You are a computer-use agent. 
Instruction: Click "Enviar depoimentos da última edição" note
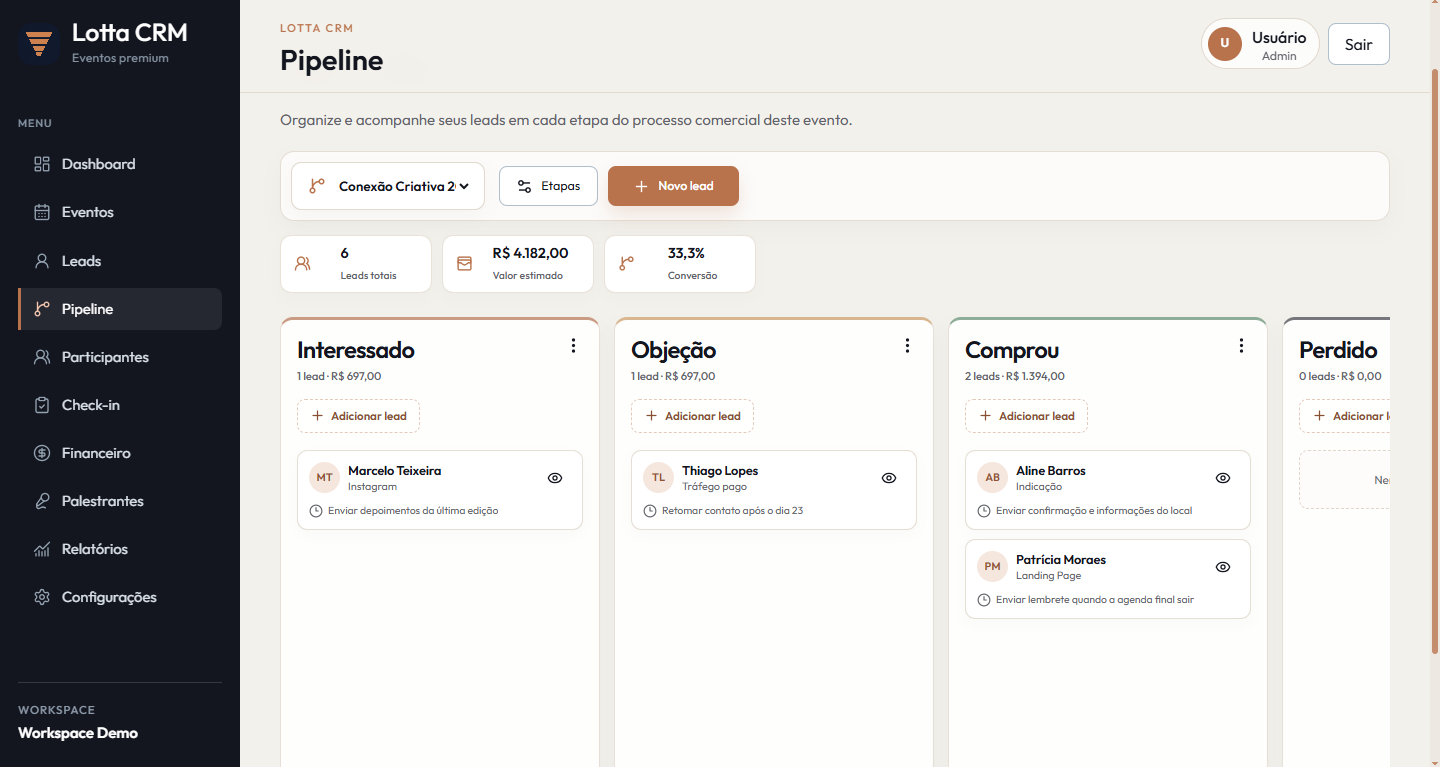point(413,511)
